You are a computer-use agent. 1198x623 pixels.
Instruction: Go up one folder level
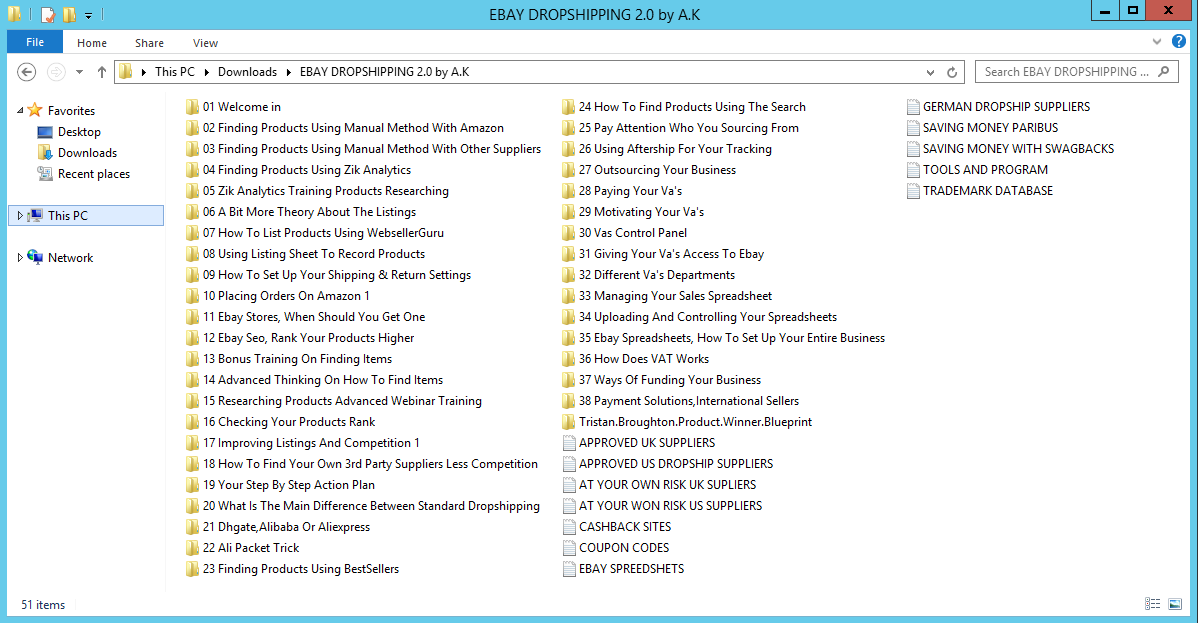click(x=102, y=72)
